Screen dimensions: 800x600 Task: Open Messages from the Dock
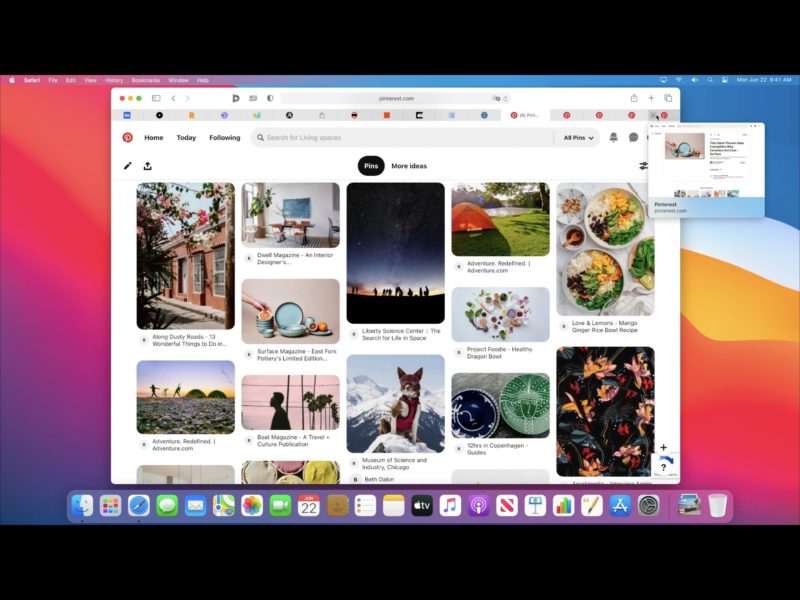[x=167, y=506]
